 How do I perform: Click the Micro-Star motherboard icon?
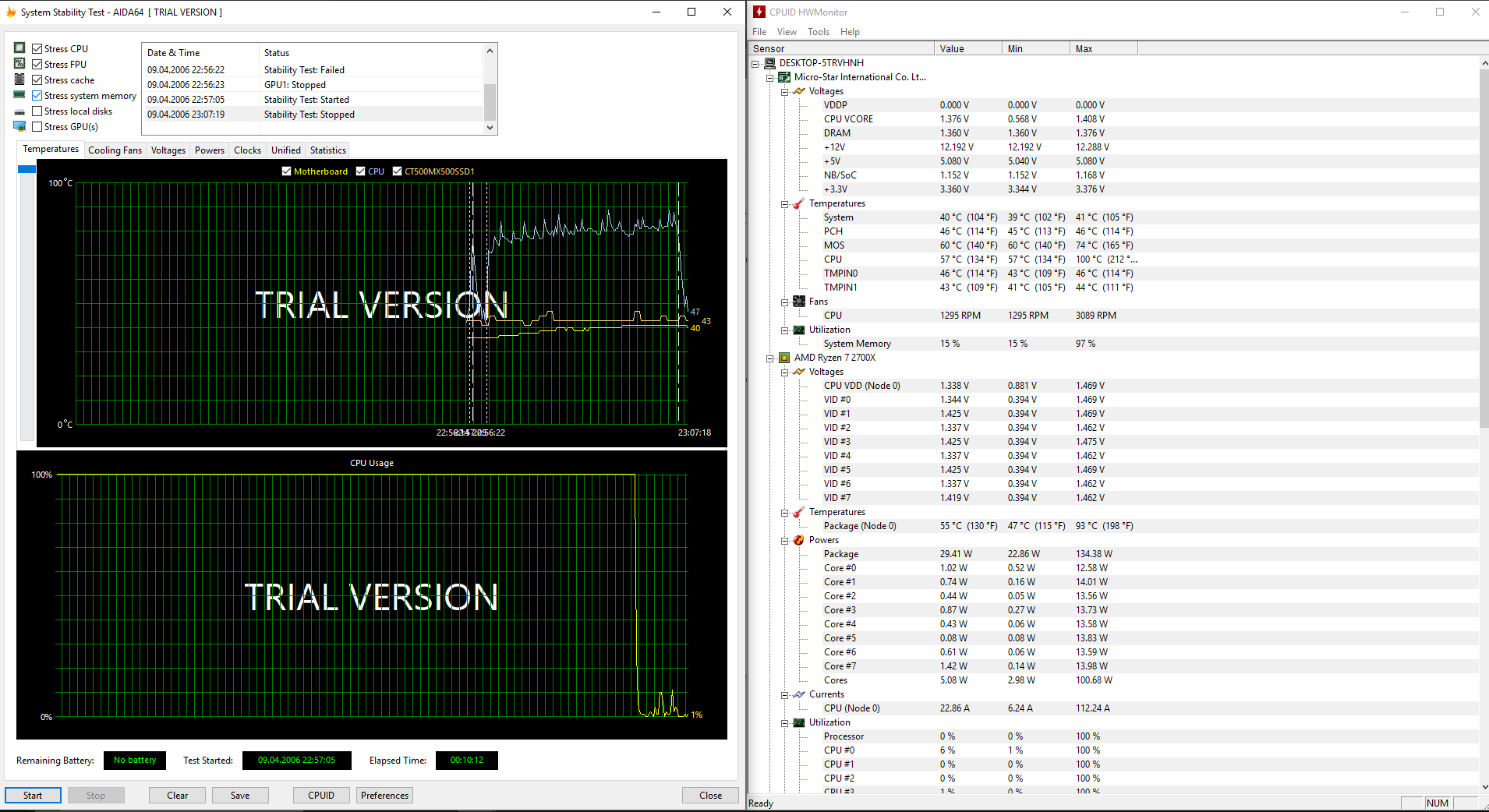(784, 77)
